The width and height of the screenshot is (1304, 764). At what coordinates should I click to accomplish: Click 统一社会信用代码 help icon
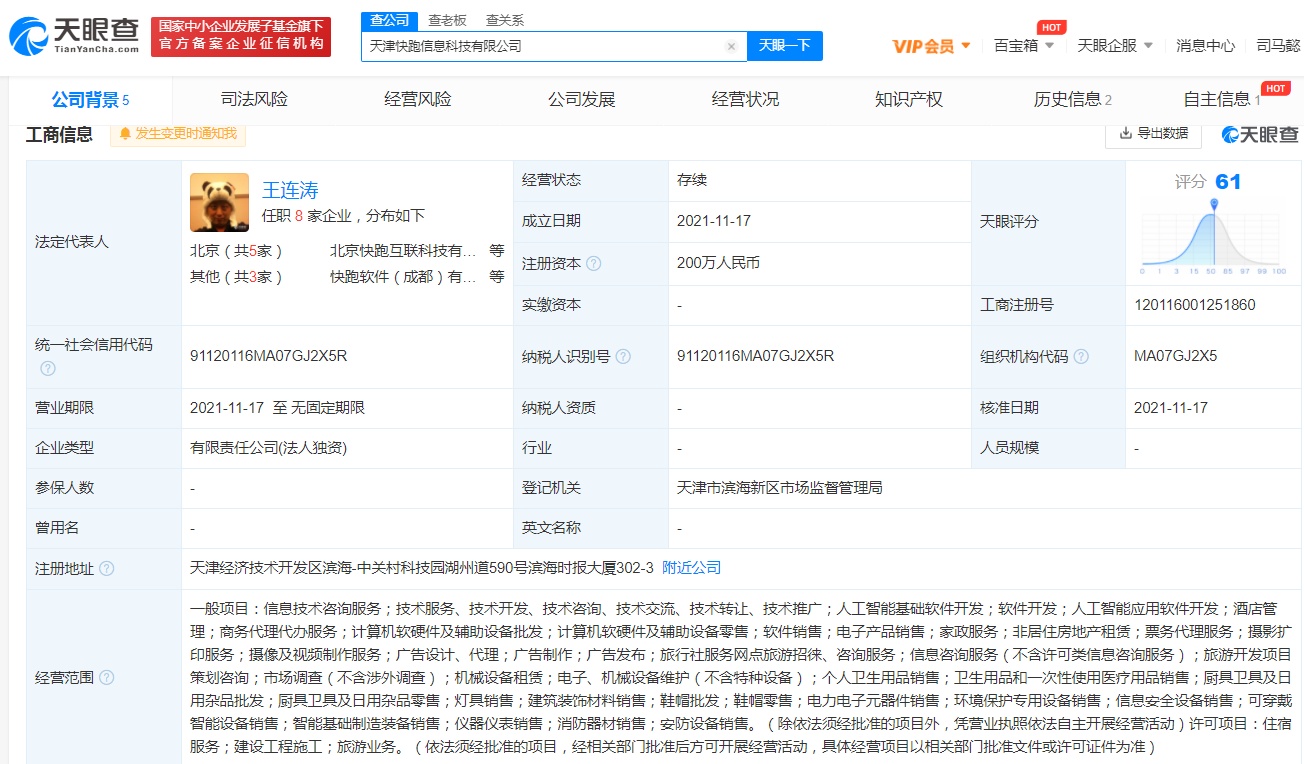[x=47, y=369]
